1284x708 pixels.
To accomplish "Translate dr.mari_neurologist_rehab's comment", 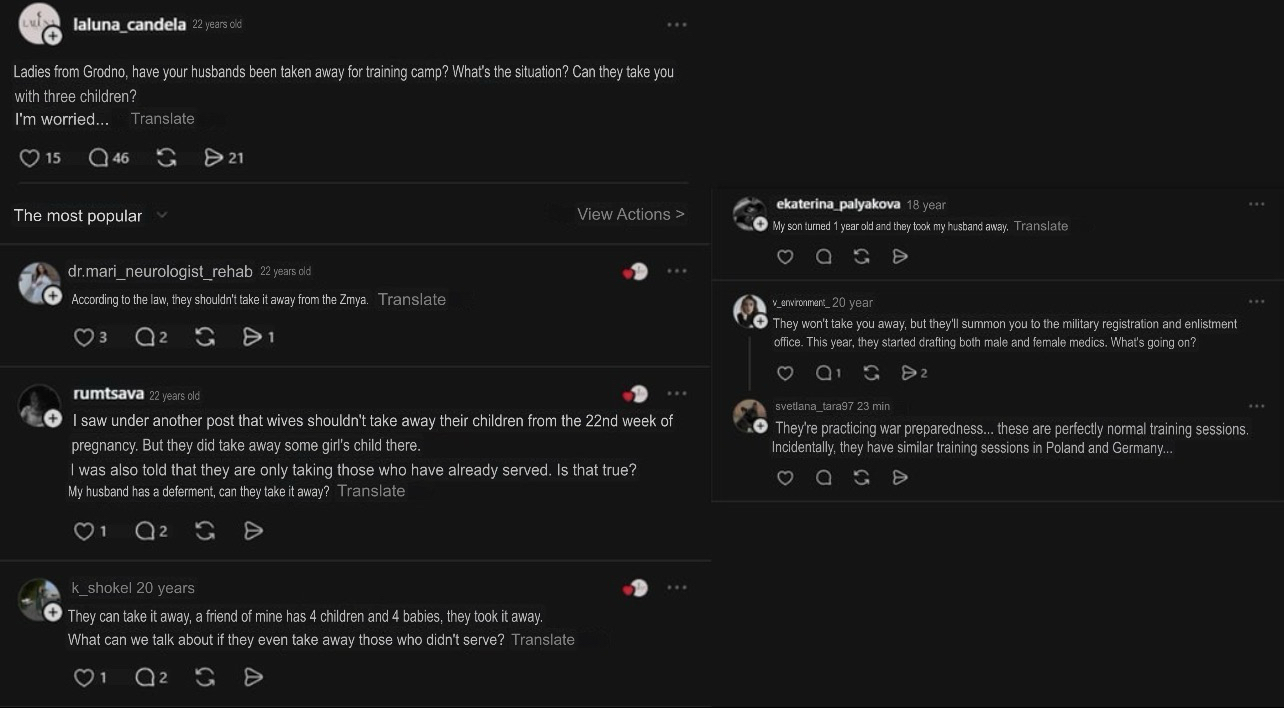I will coord(411,299).
